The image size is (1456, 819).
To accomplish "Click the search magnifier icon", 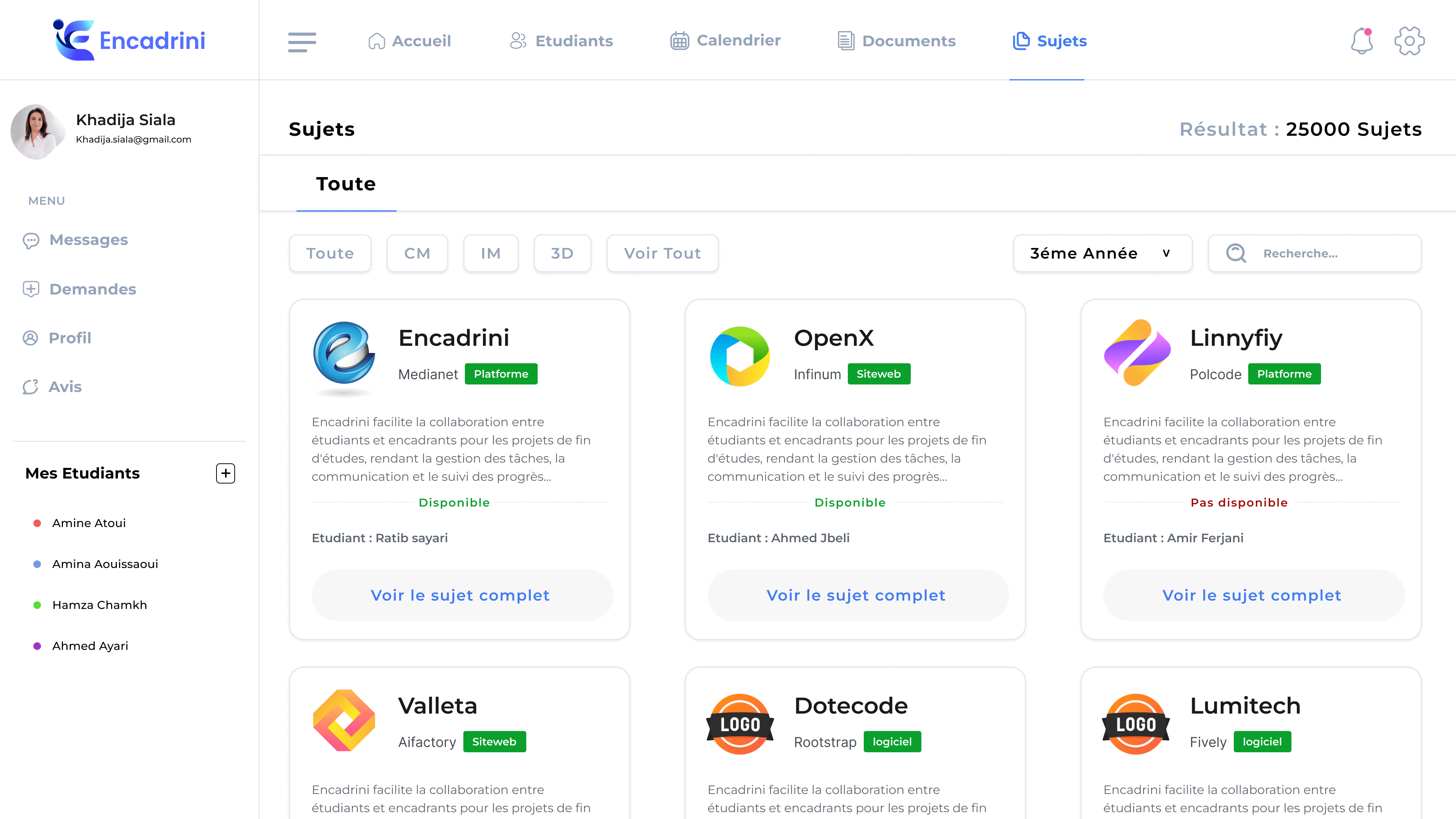I will [1236, 253].
